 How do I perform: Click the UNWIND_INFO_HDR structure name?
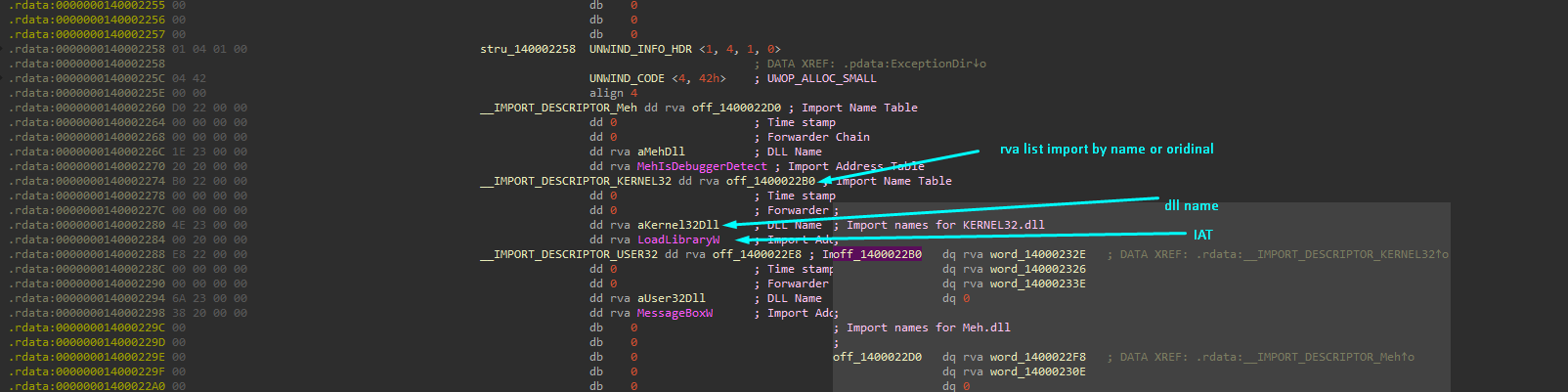pyautogui.click(x=640, y=49)
